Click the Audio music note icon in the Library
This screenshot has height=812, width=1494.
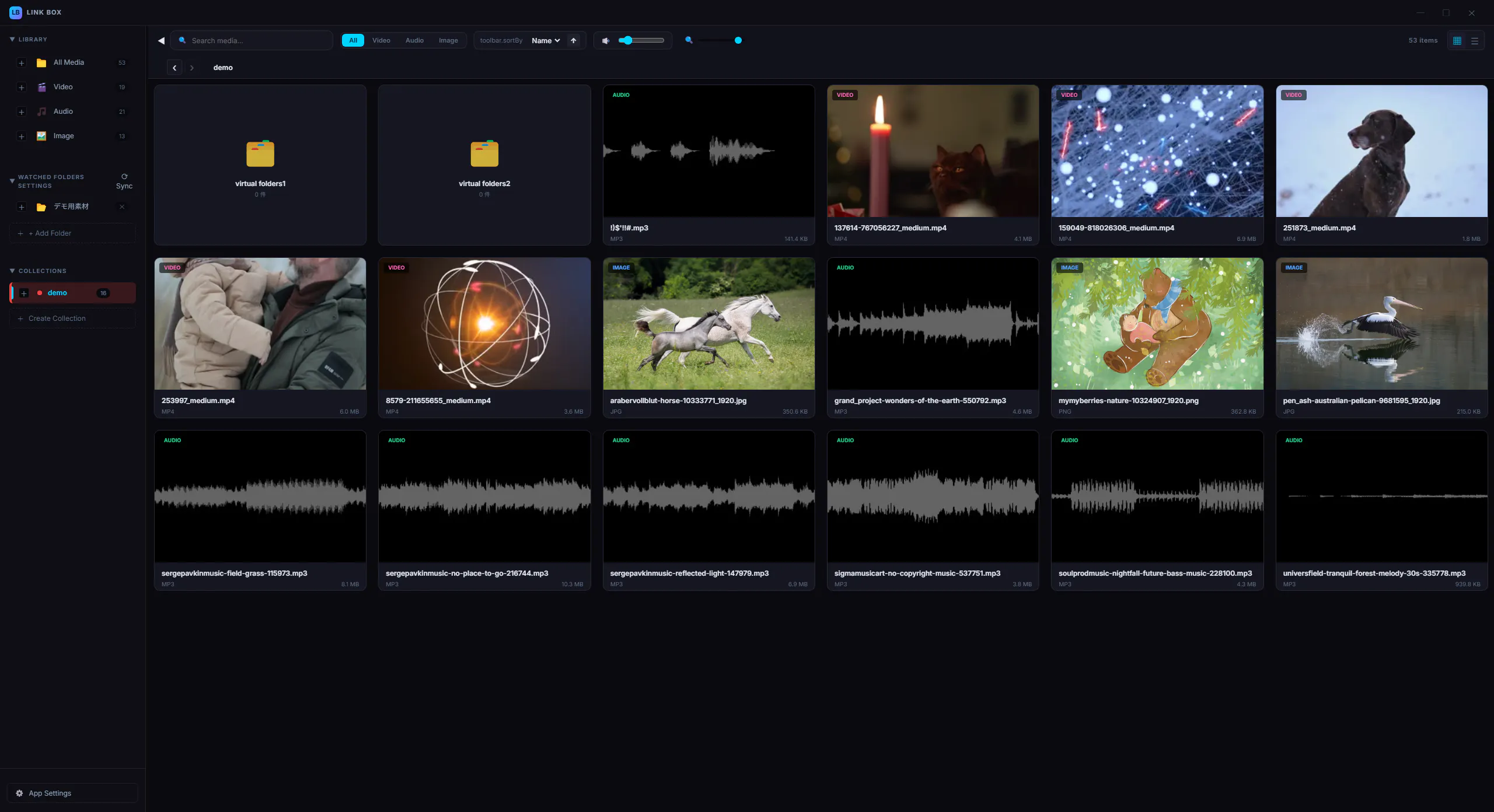click(x=41, y=112)
